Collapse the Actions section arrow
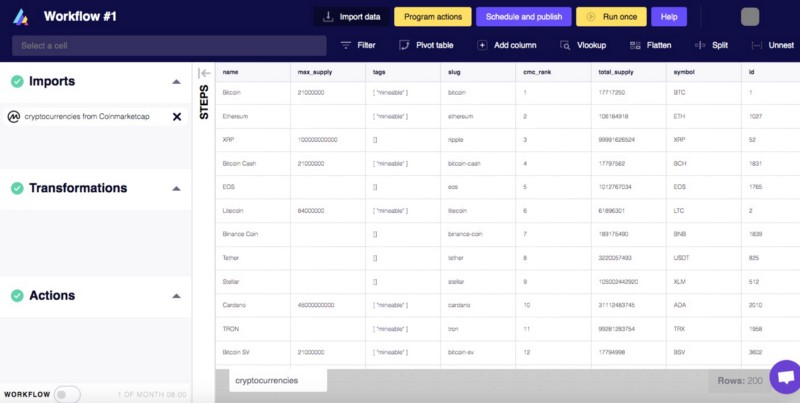Screen dimensions: 800x403 tap(176, 296)
